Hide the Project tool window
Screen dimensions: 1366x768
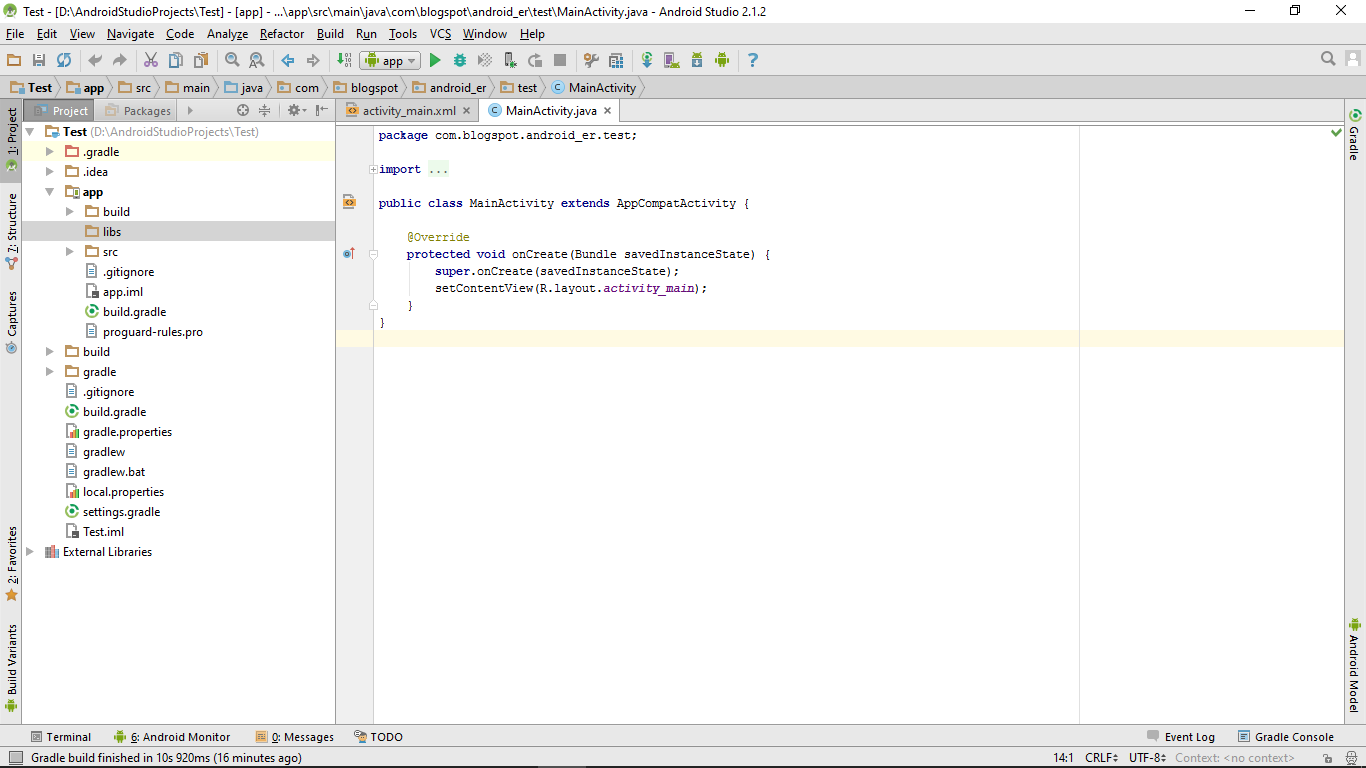(322, 111)
